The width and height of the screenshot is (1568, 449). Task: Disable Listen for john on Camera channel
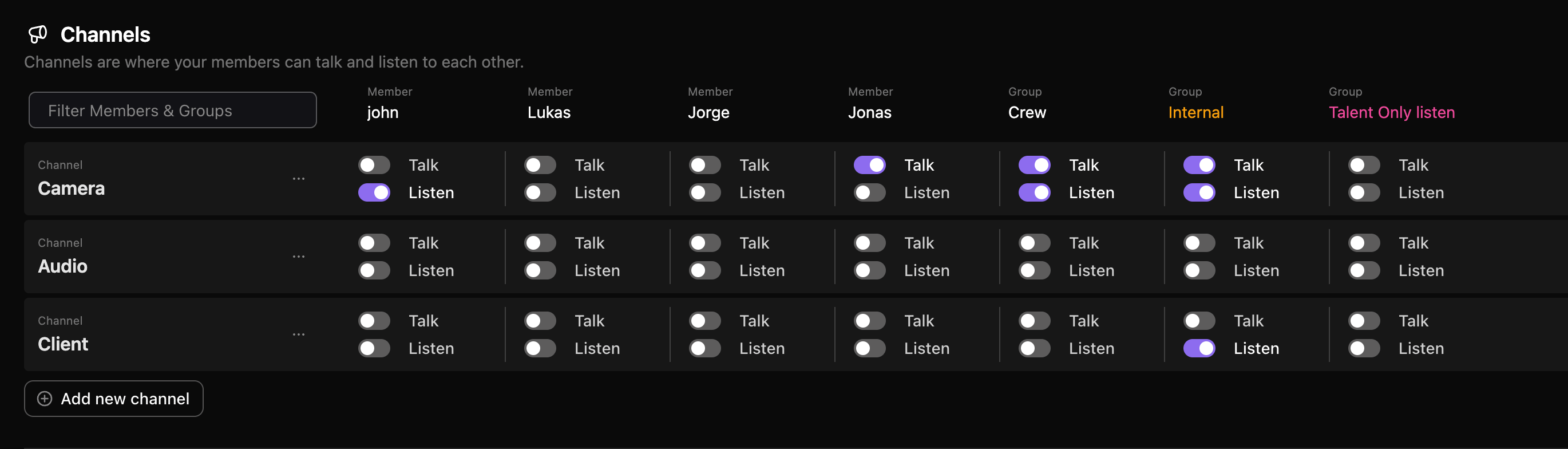click(374, 192)
